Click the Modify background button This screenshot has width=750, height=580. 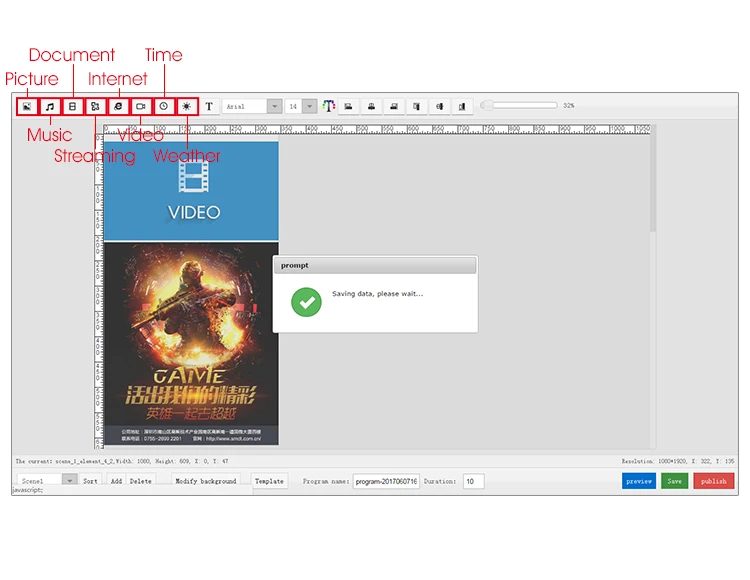[206, 481]
